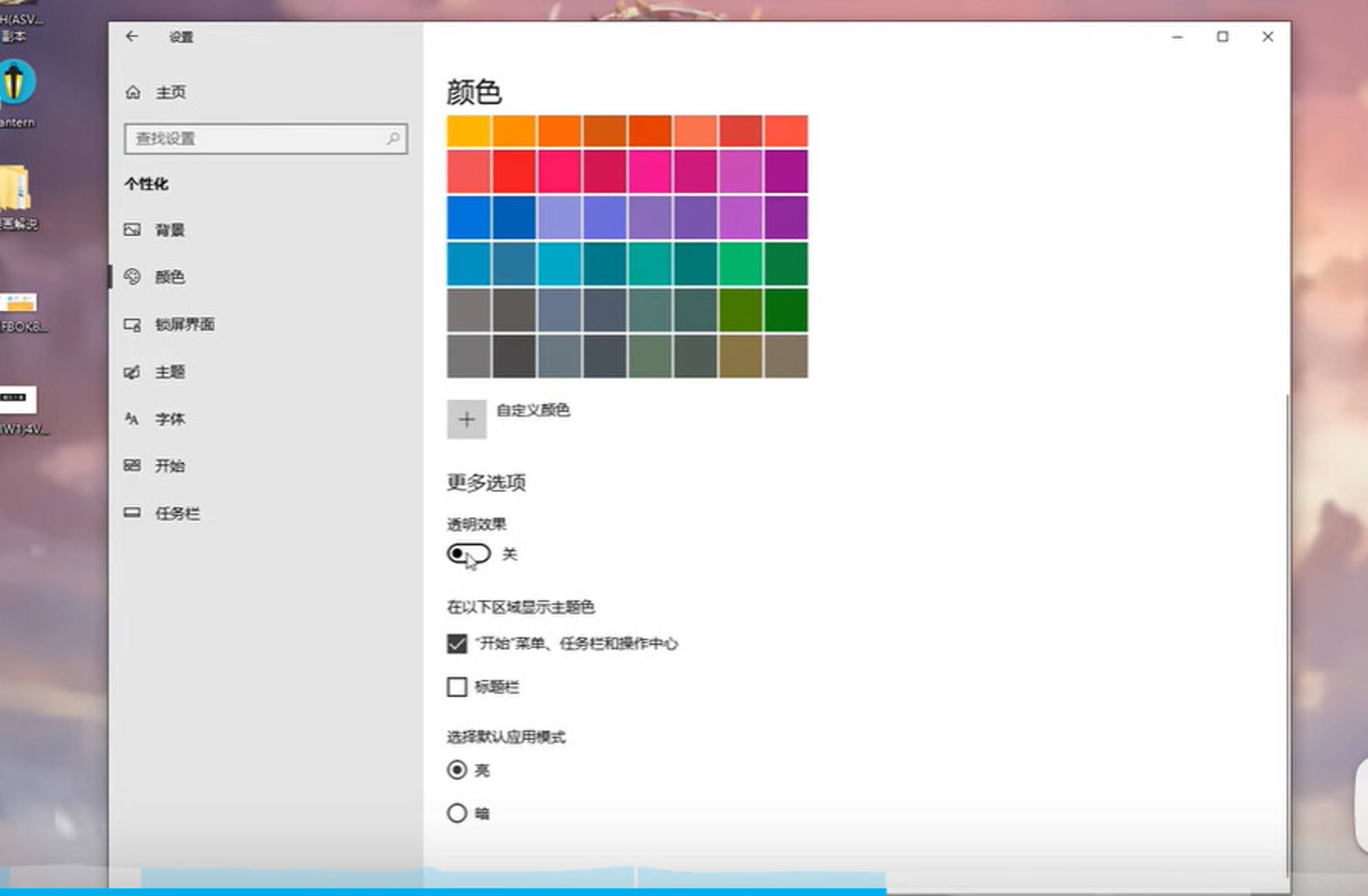Click the 自定义颜色 plus button

click(466, 419)
